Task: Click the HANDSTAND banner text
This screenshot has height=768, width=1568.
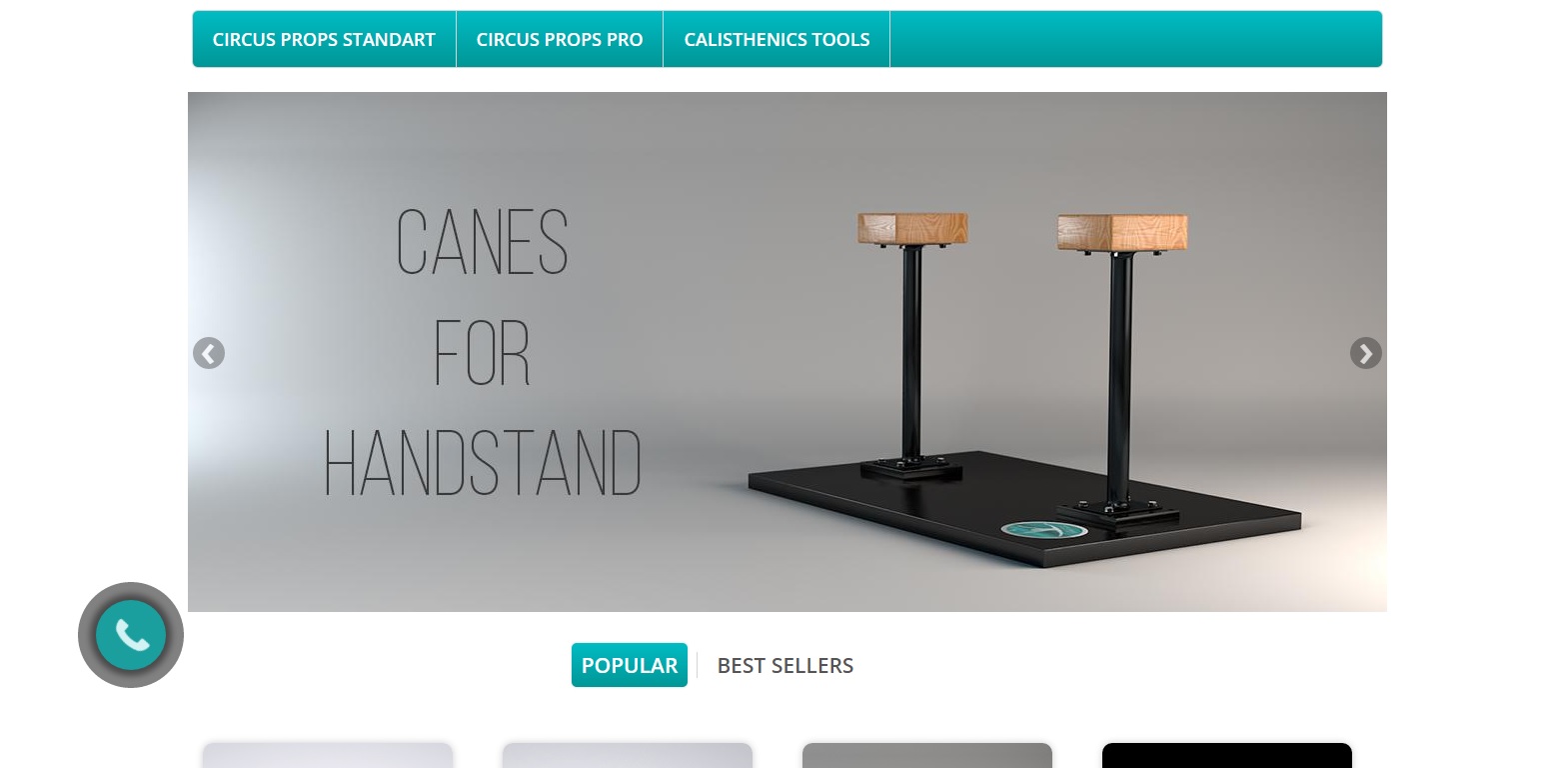Action: tap(483, 463)
